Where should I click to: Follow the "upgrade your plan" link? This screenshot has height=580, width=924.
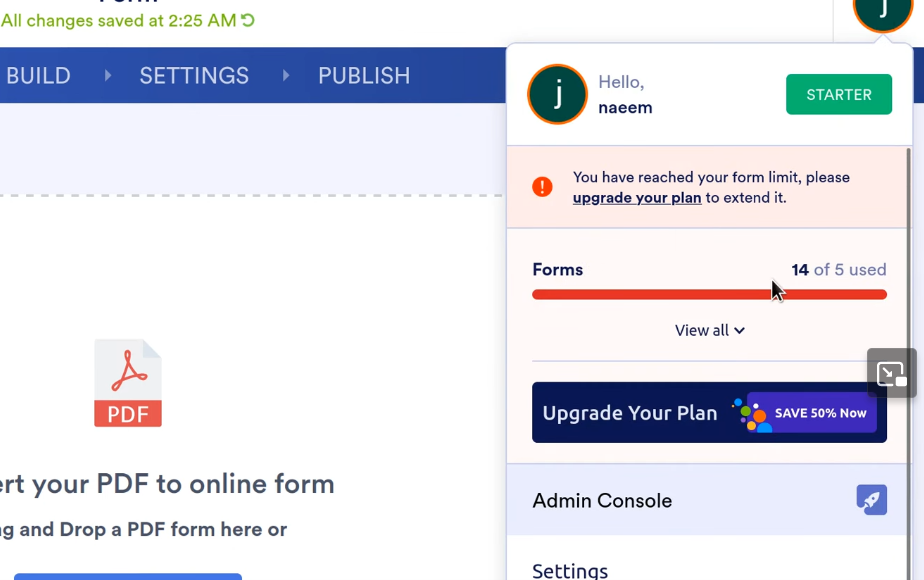[637, 198]
